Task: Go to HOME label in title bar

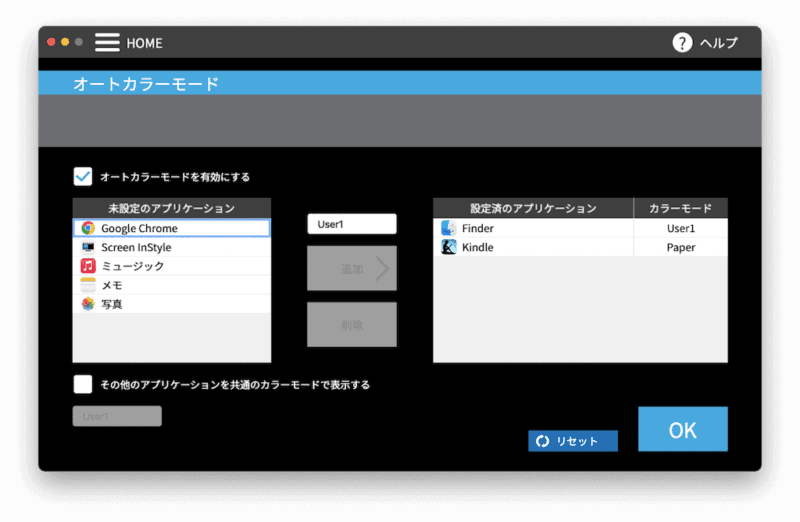Action: tap(144, 43)
